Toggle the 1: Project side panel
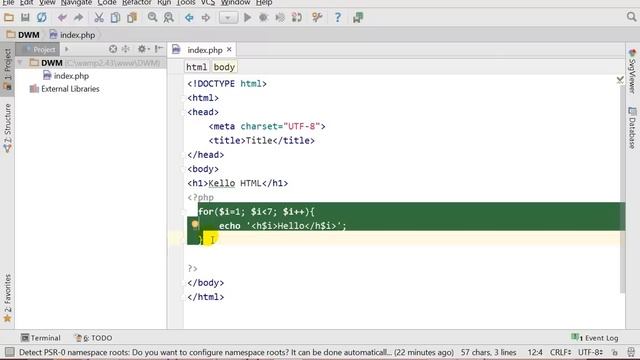This screenshot has width=640, height=360. pyautogui.click(x=7, y=69)
